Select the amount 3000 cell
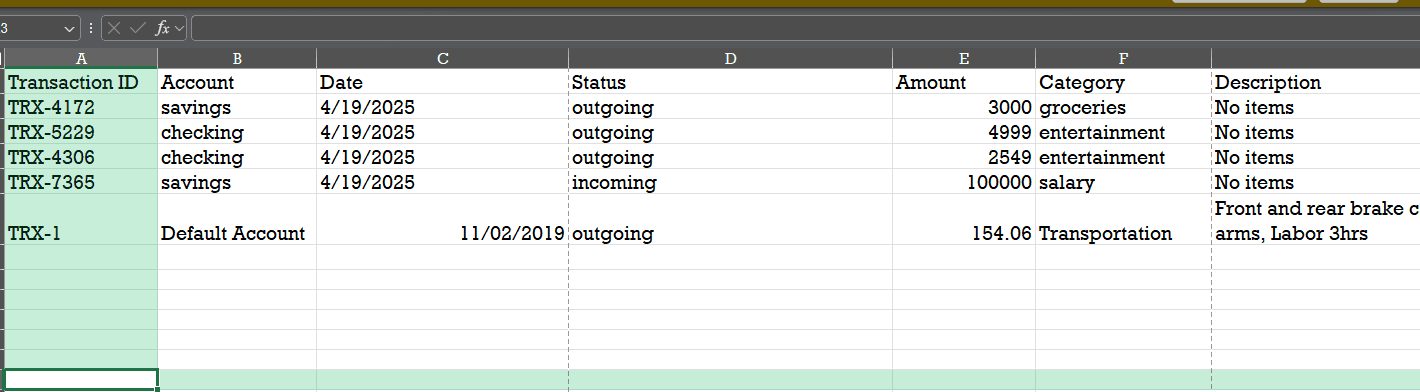The width and height of the screenshot is (1420, 392). pyautogui.click(x=964, y=107)
